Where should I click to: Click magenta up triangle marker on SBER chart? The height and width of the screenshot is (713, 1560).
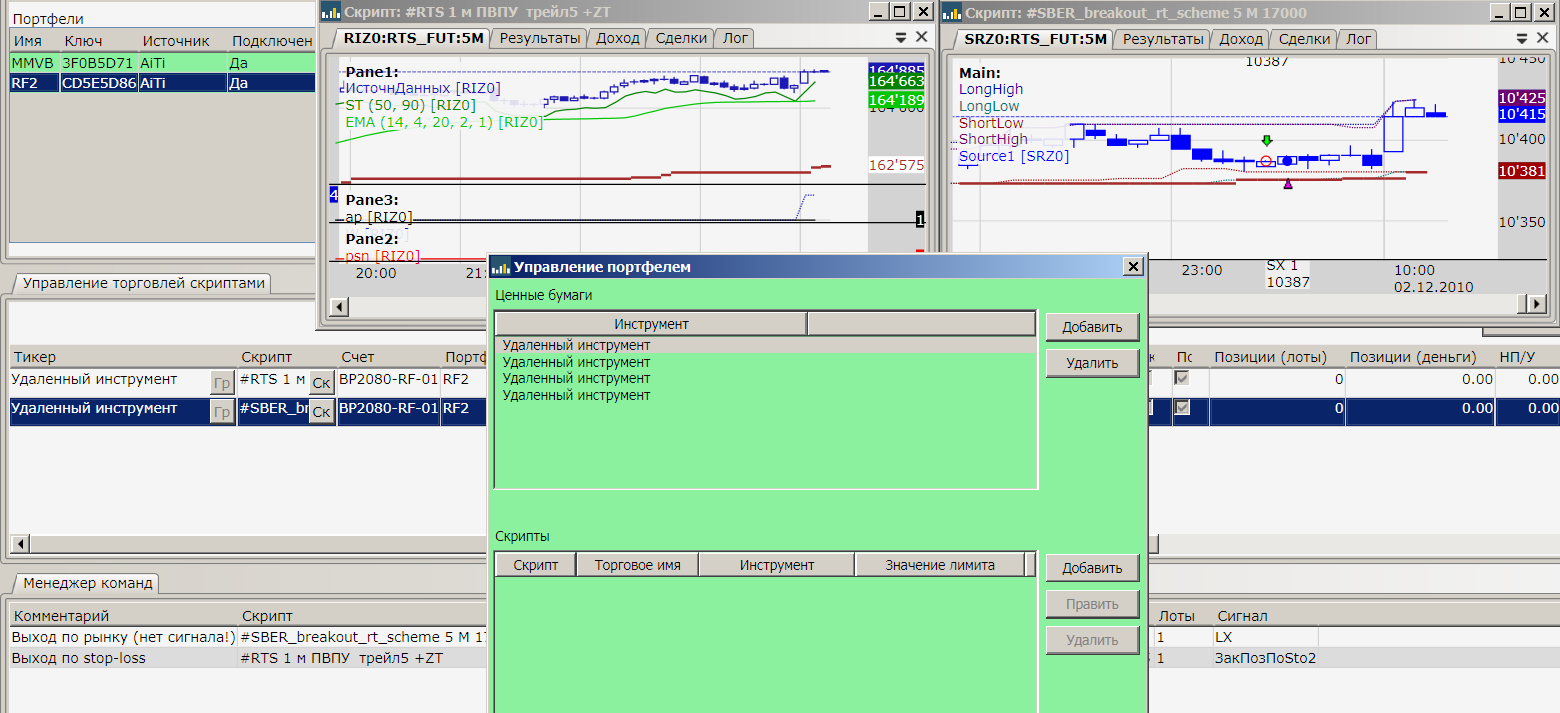(x=1288, y=184)
